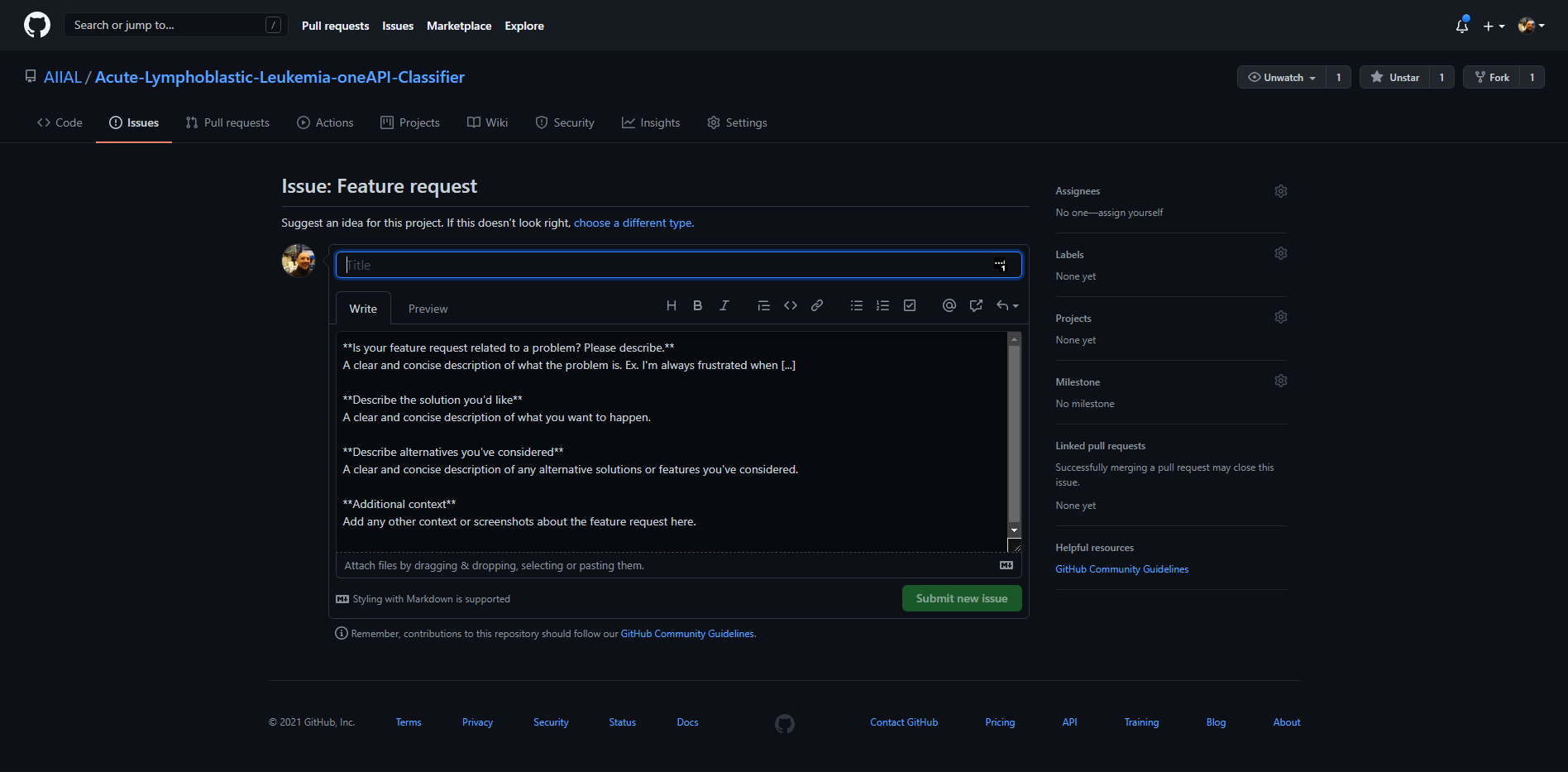Click choose a different type link
Viewport: 1568px width, 772px height.
click(633, 223)
